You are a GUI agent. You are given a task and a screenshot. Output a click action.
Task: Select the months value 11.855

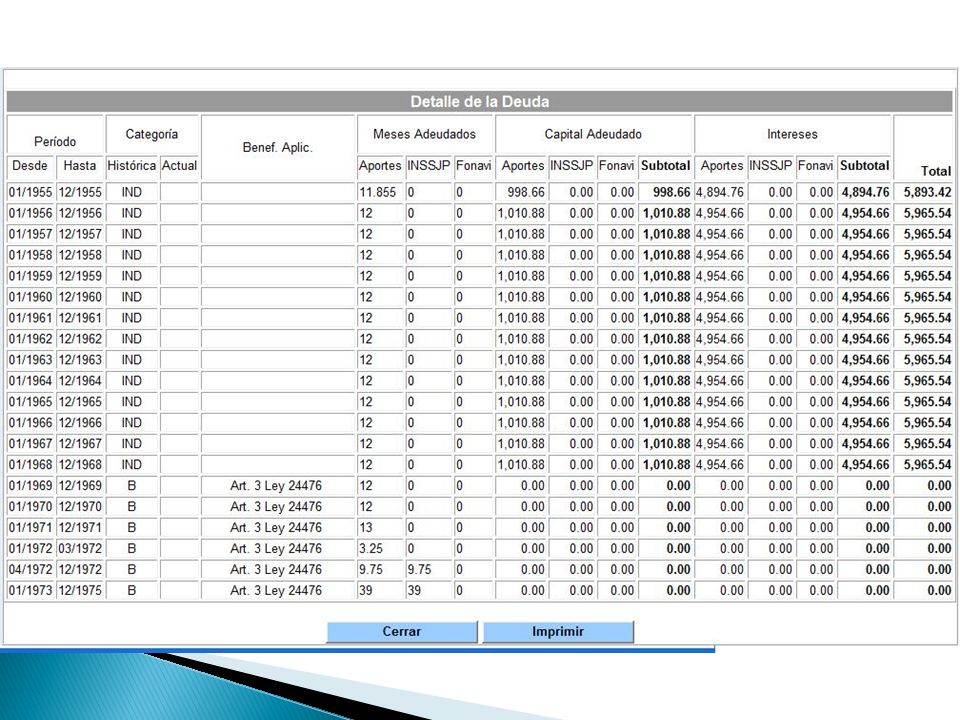click(x=378, y=192)
